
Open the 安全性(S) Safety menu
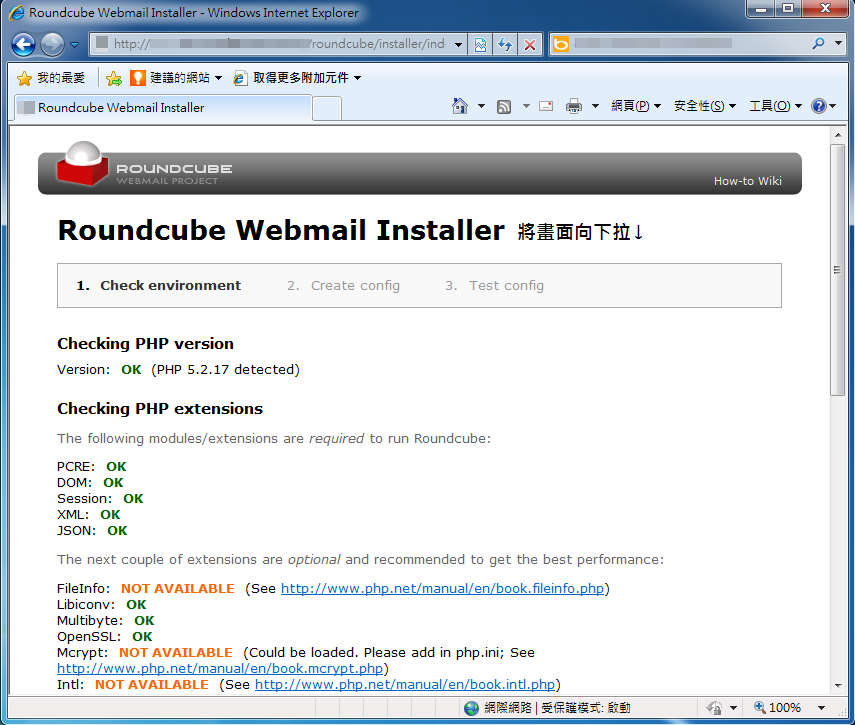[x=705, y=106]
